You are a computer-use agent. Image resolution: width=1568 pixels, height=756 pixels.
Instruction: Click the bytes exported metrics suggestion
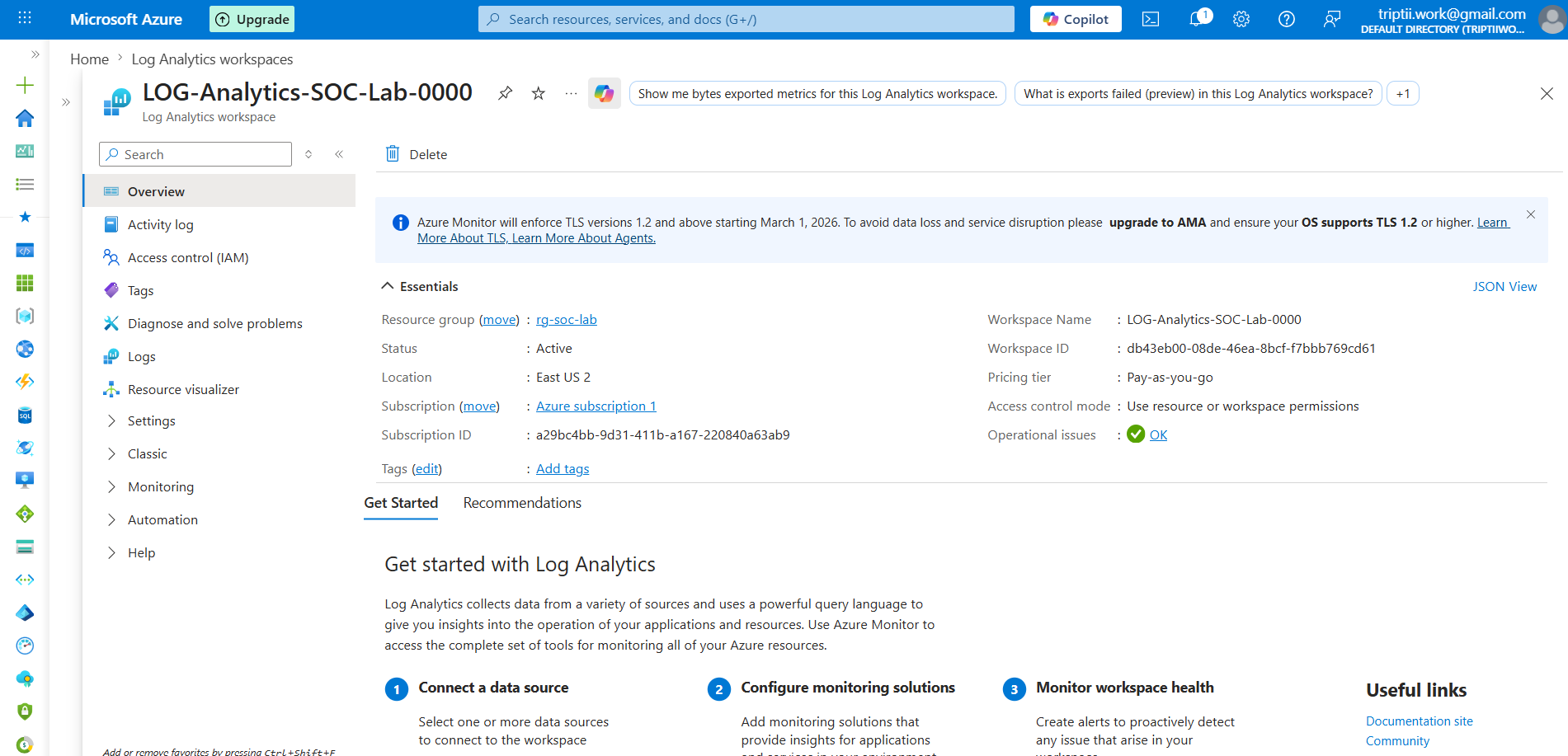click(817, 94)
